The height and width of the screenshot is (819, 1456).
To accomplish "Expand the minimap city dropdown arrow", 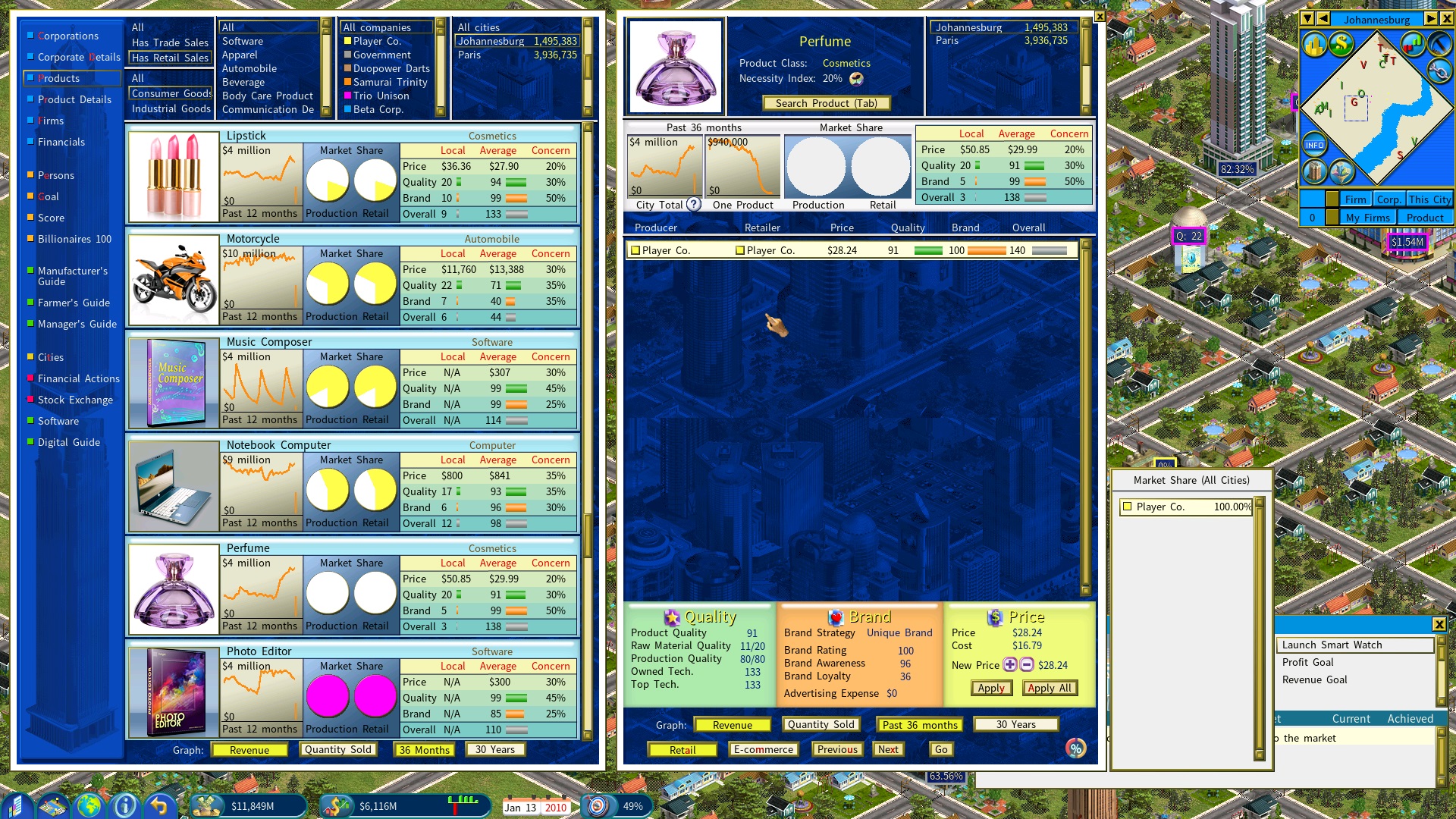I will (x=1308, y=19).
